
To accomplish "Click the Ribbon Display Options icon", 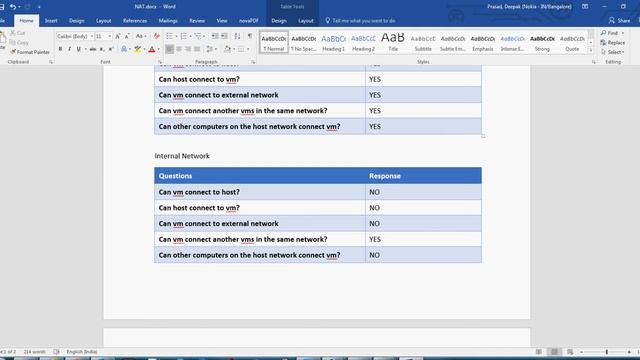I will pos(585,7).
